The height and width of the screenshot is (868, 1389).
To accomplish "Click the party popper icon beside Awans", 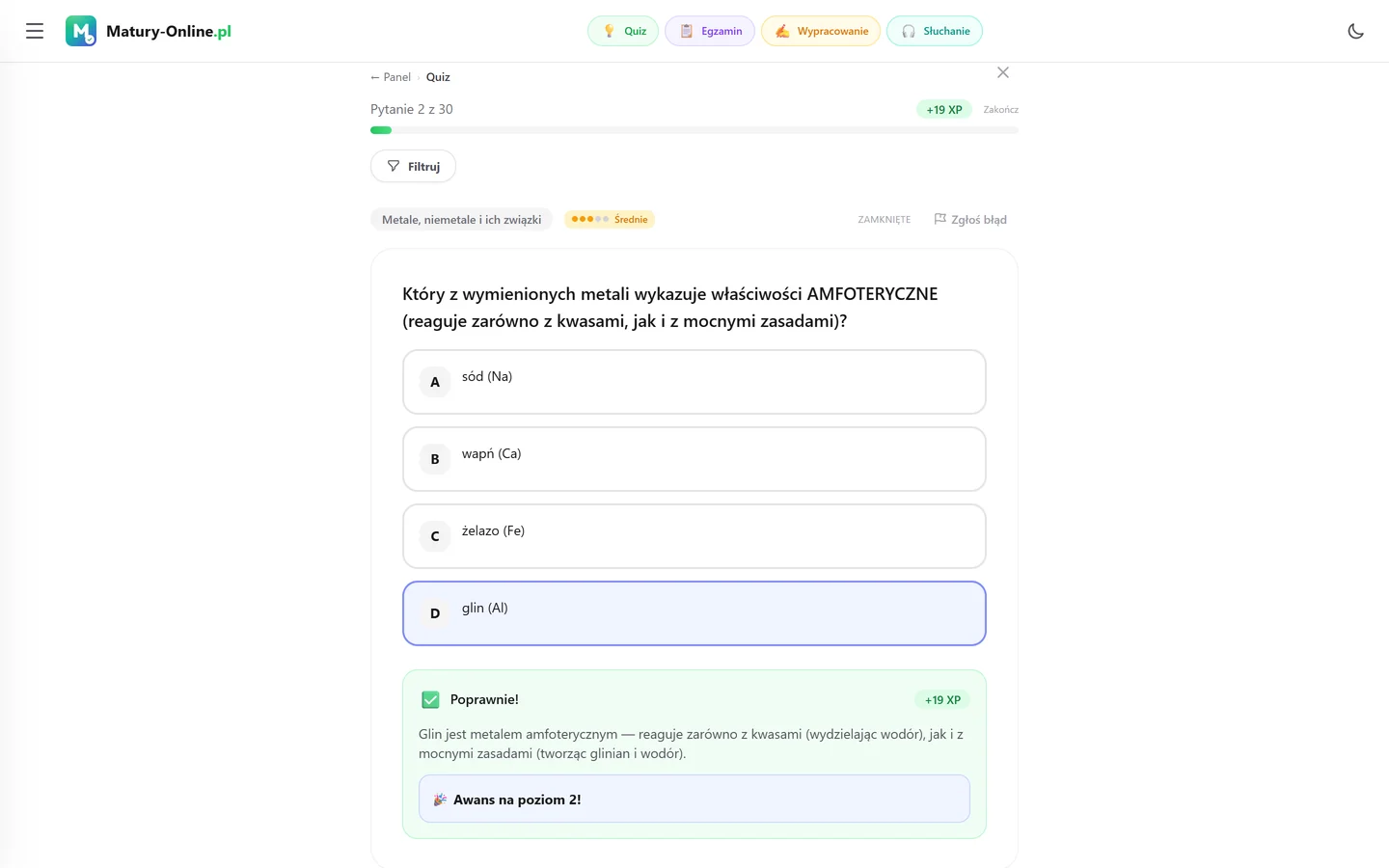I will point(440,800).
